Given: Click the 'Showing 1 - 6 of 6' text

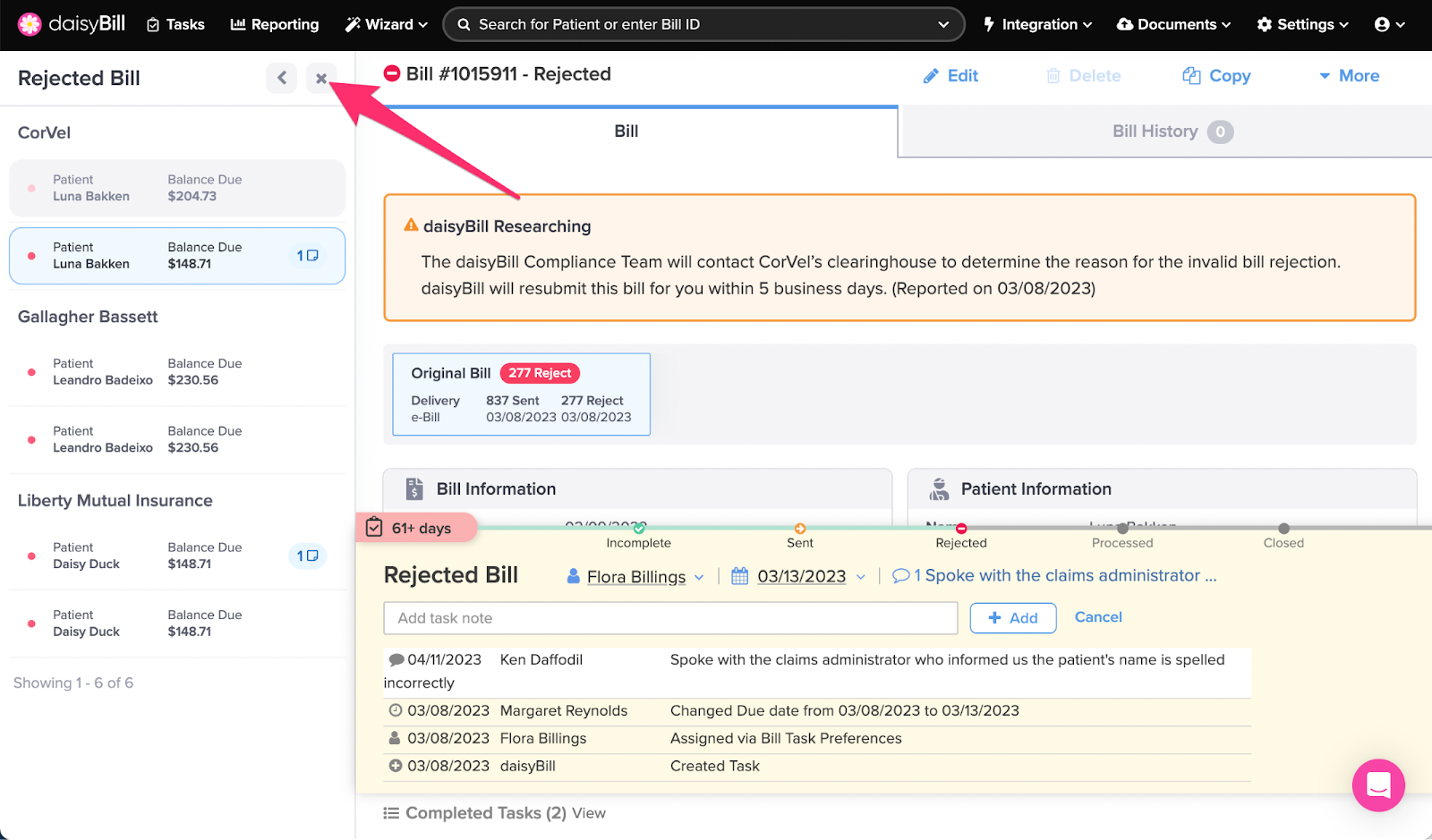Looking at the screenshot, I should click(73, 683).
